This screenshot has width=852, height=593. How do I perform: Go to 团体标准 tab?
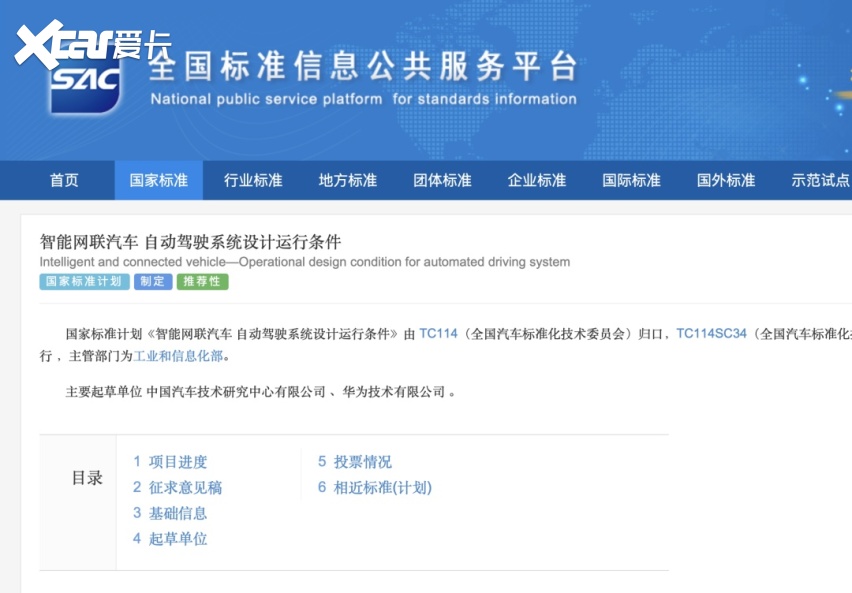[442, 180]
